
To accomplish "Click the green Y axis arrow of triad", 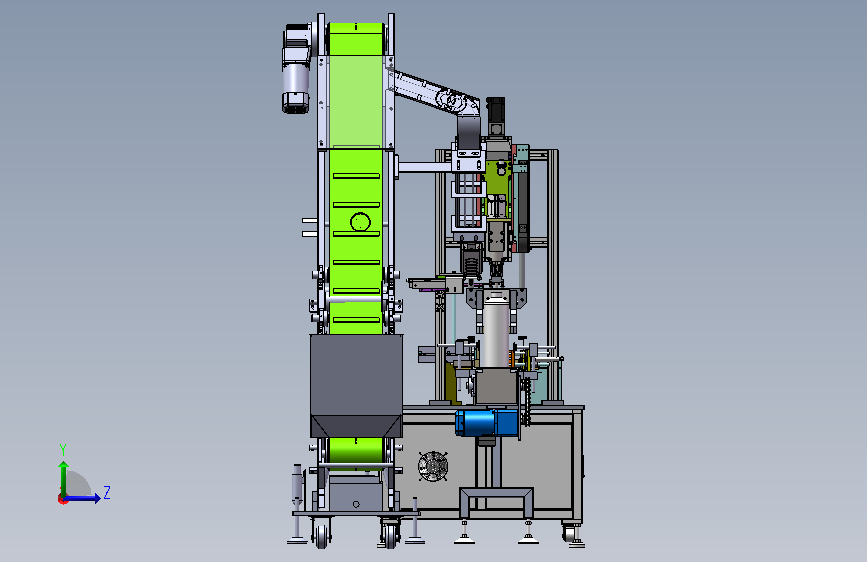I will point(64,479).
